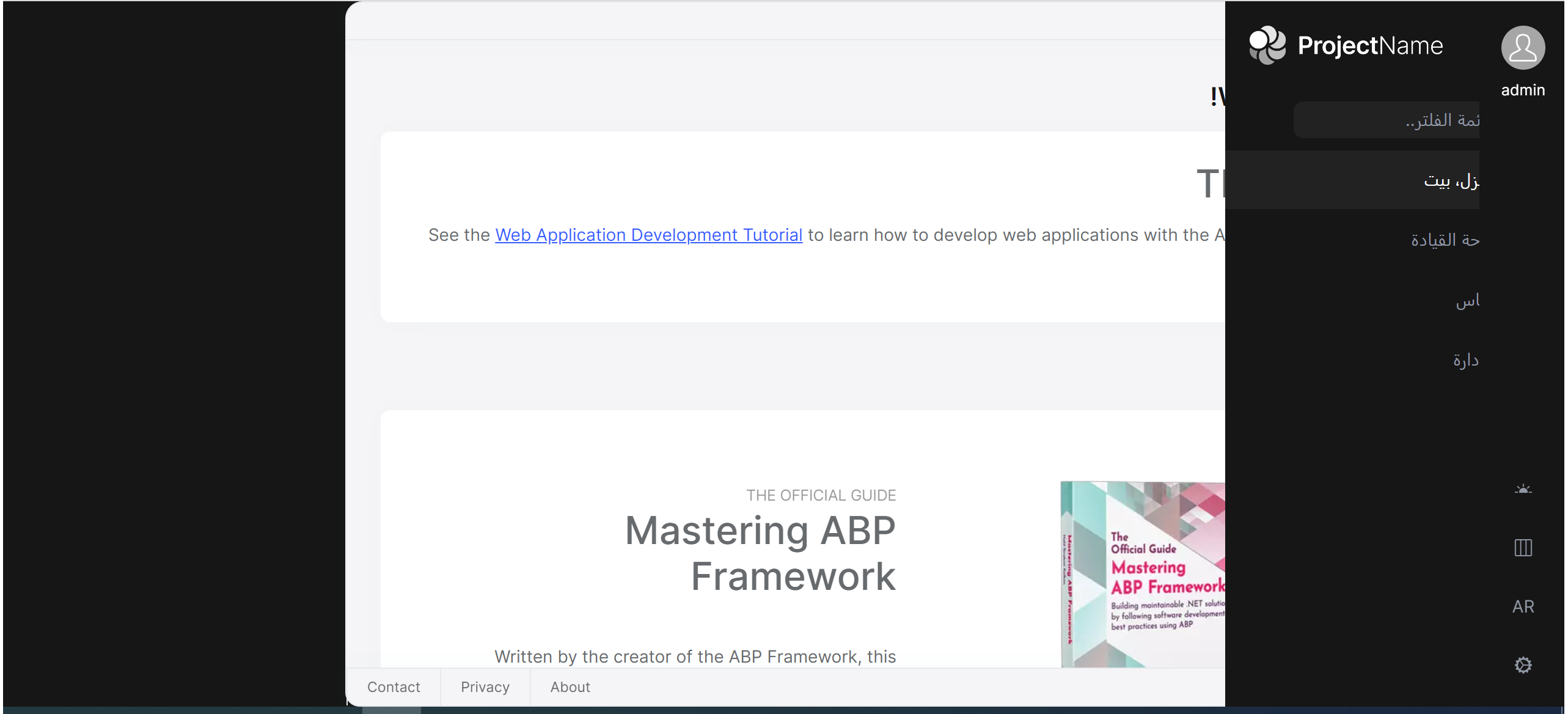Click the About footer link

point(570,687)
